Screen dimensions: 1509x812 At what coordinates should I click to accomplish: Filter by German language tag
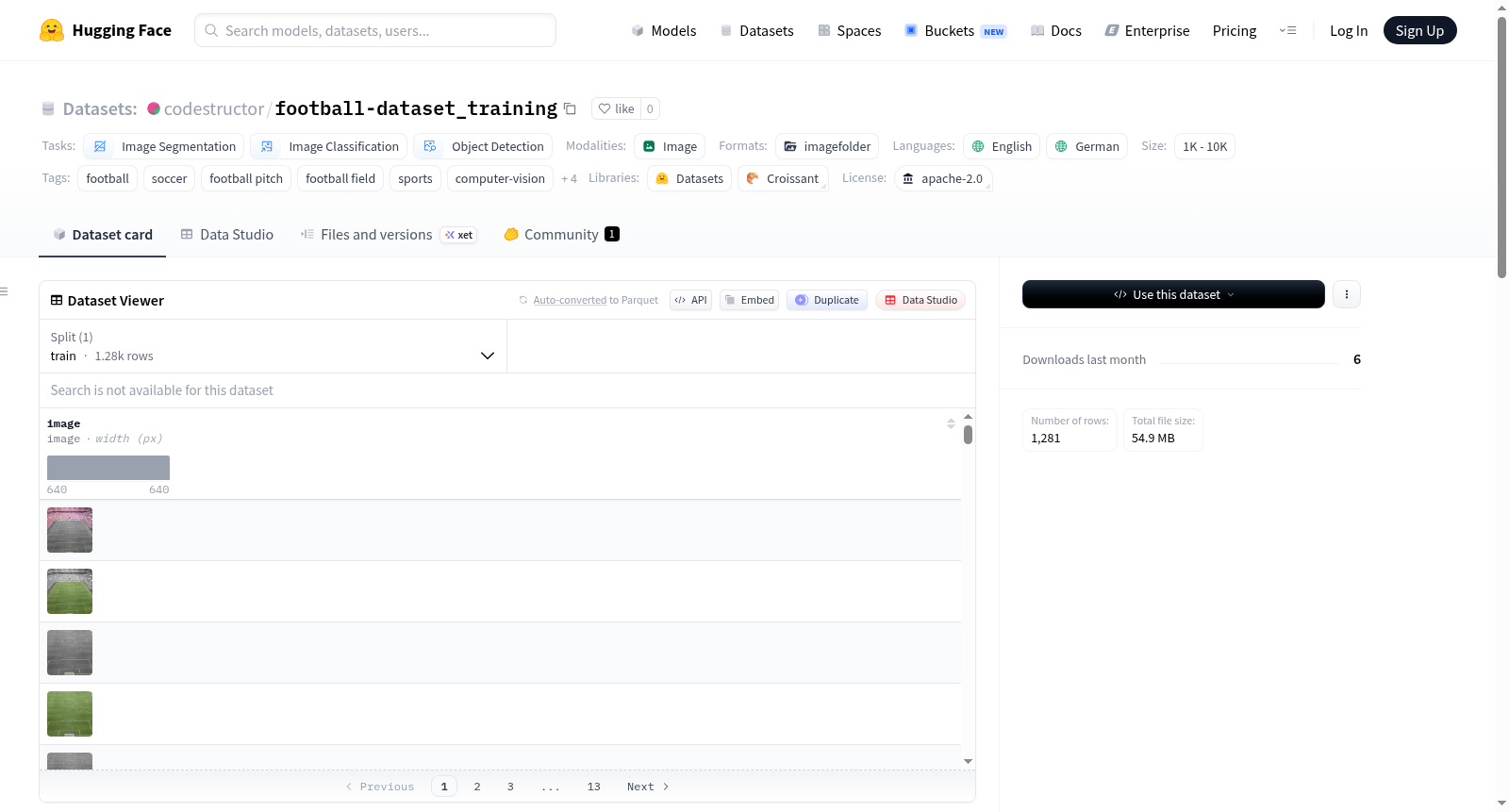pos(1086,146)
